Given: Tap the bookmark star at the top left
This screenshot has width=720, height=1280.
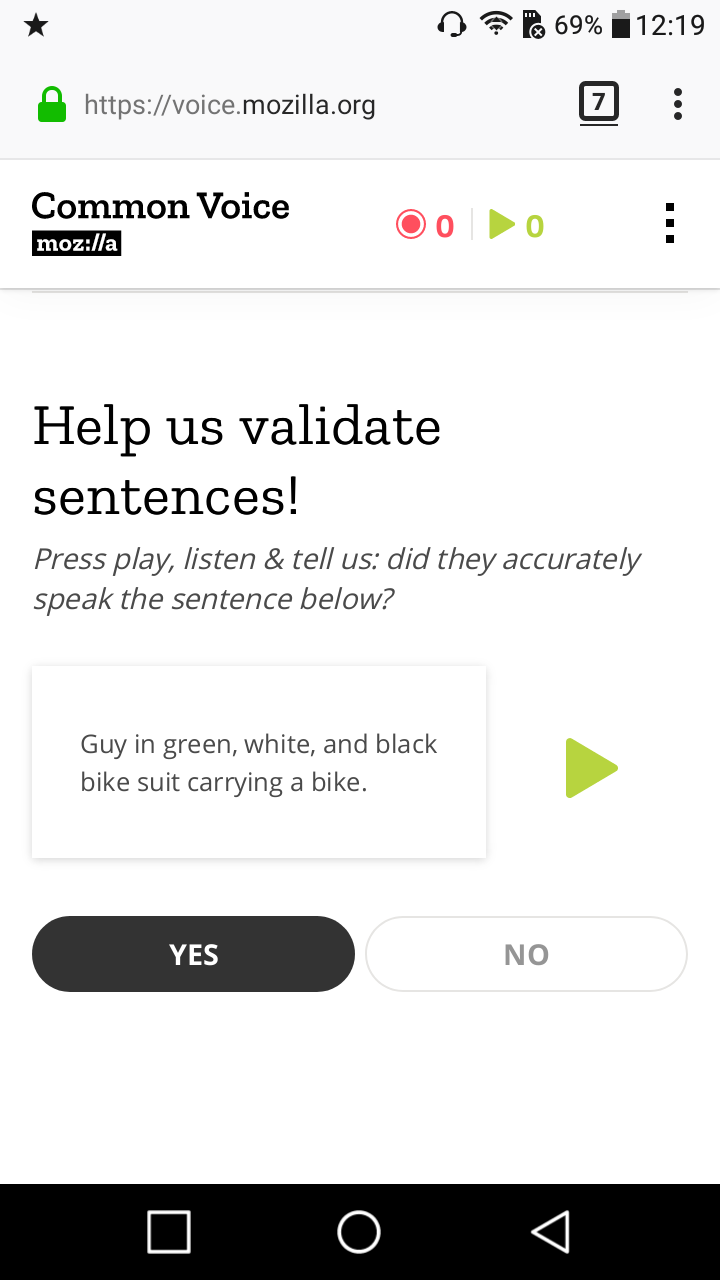Looking at the screenshot, I should tap(36, 24).
